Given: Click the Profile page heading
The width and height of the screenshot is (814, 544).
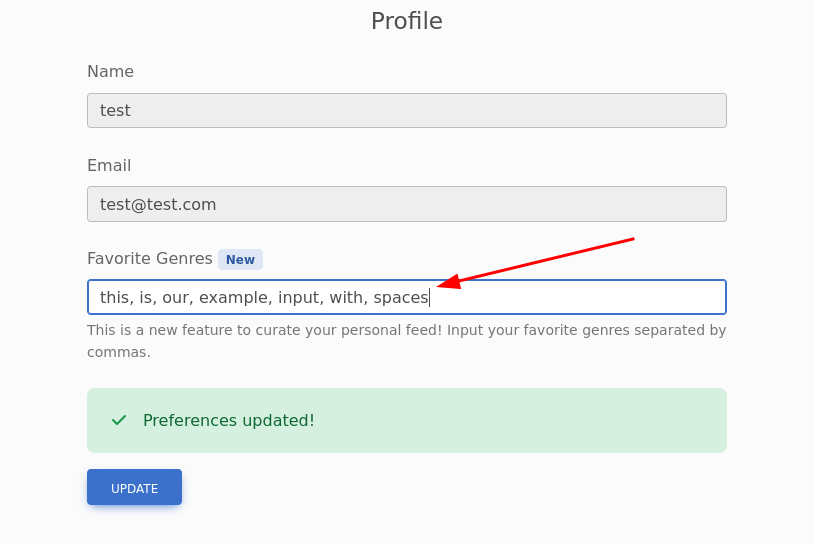Looking at the screenshot, I should click(x=406, y=21).
